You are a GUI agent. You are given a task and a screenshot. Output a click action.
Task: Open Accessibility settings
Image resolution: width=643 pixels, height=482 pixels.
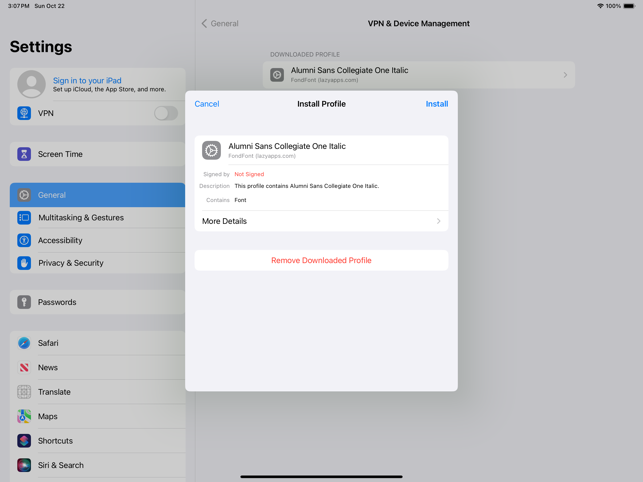[97, 240]
